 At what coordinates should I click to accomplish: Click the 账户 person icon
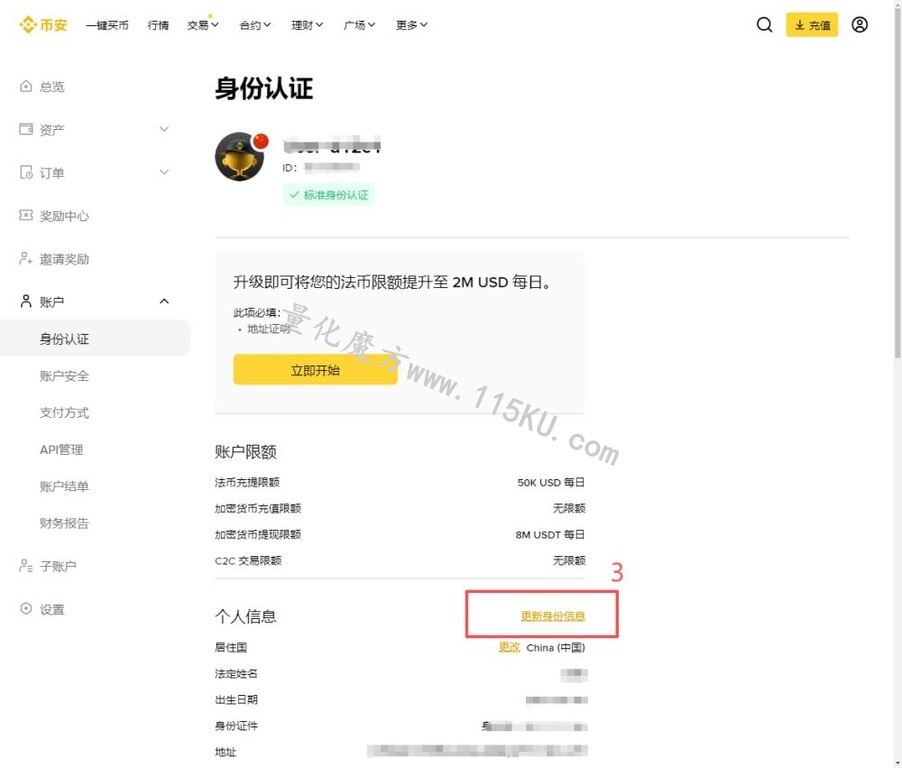(x=26, y=301)
